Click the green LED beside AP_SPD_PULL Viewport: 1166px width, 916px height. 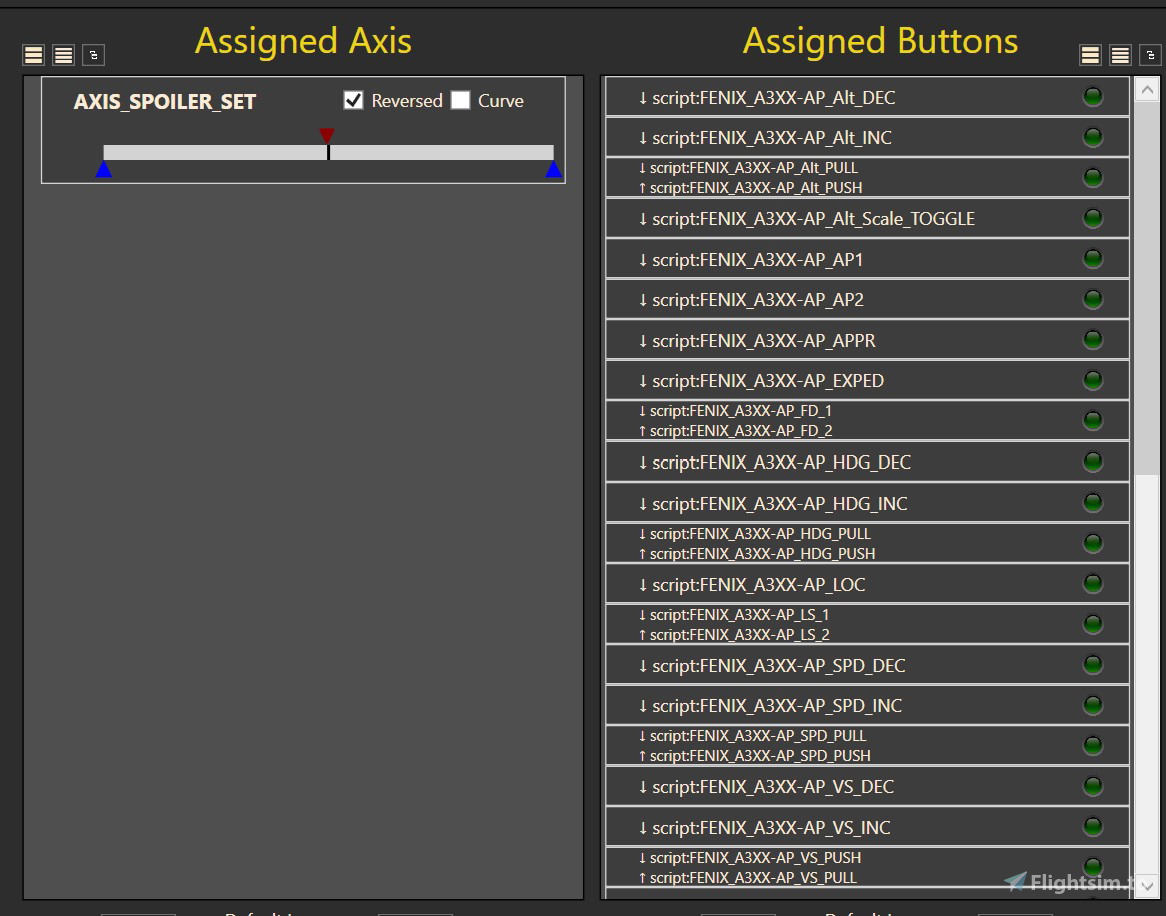[1093, 745]
